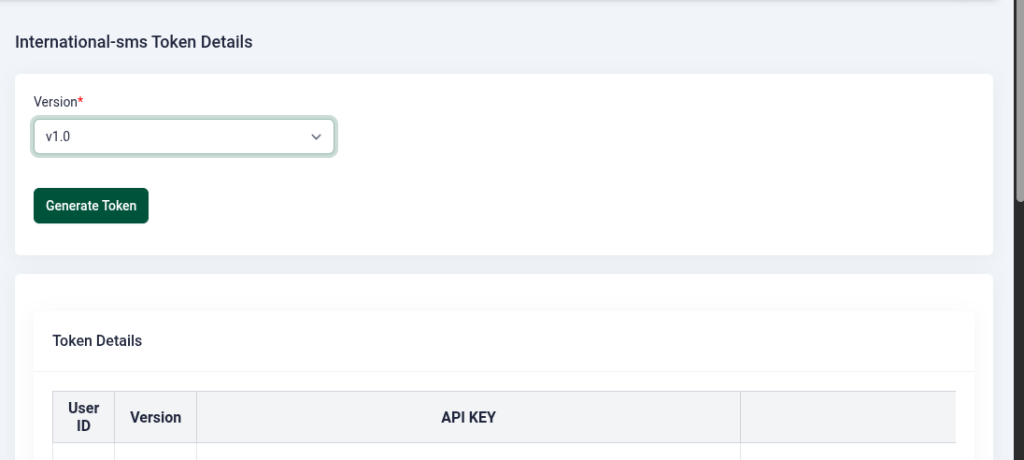The image size is (1024, 460).
Task: Click the first row cell under API KEY
Action: [x=468, y=452]
